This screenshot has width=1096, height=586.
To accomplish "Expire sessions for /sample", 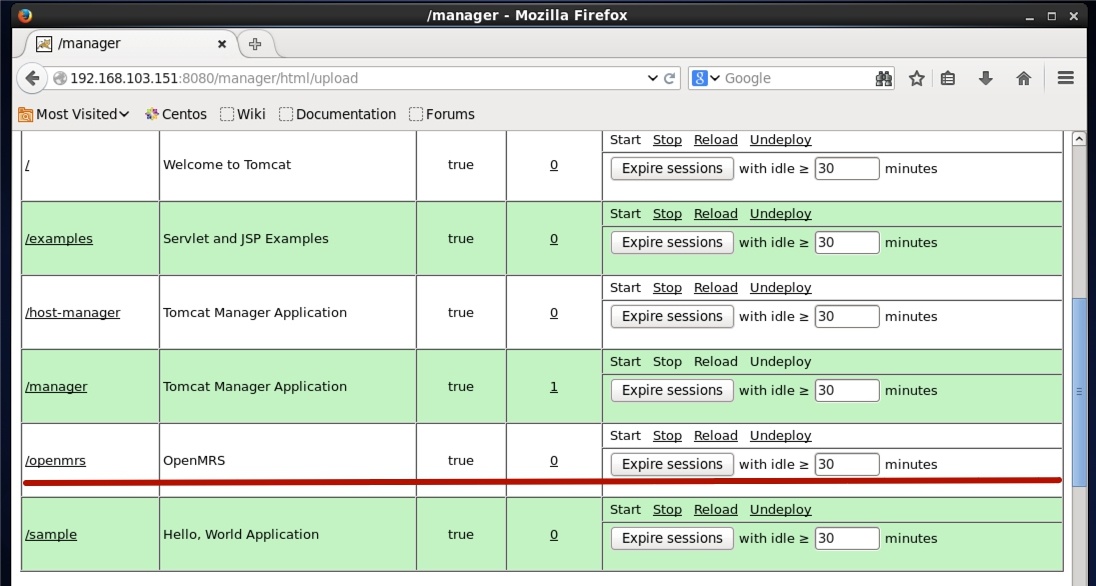I will (x=672, y=538).
